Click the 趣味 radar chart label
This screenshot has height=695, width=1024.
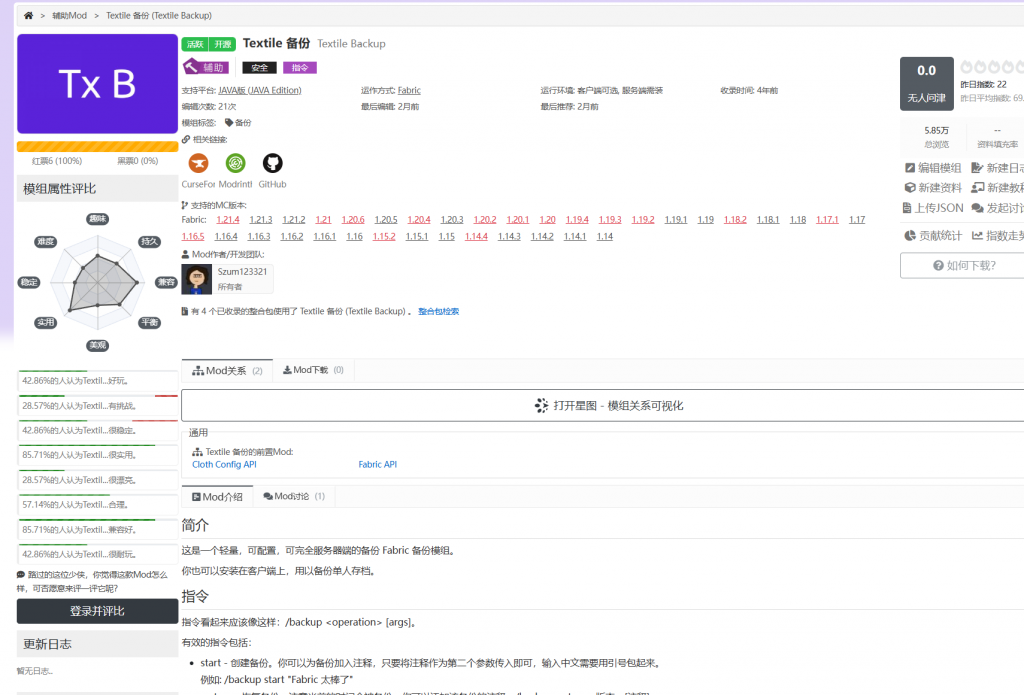click(98, 219)
